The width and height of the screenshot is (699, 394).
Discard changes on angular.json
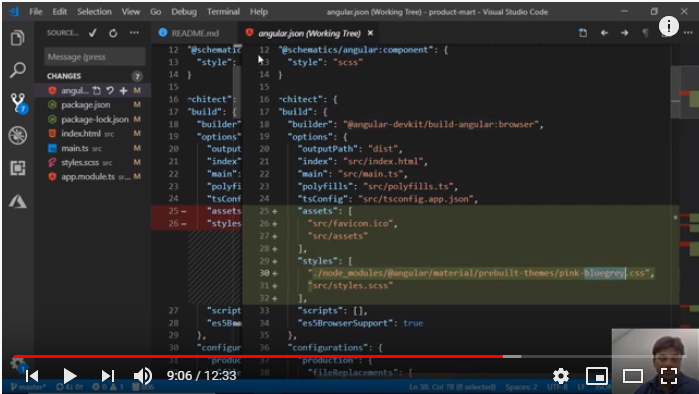110,90
